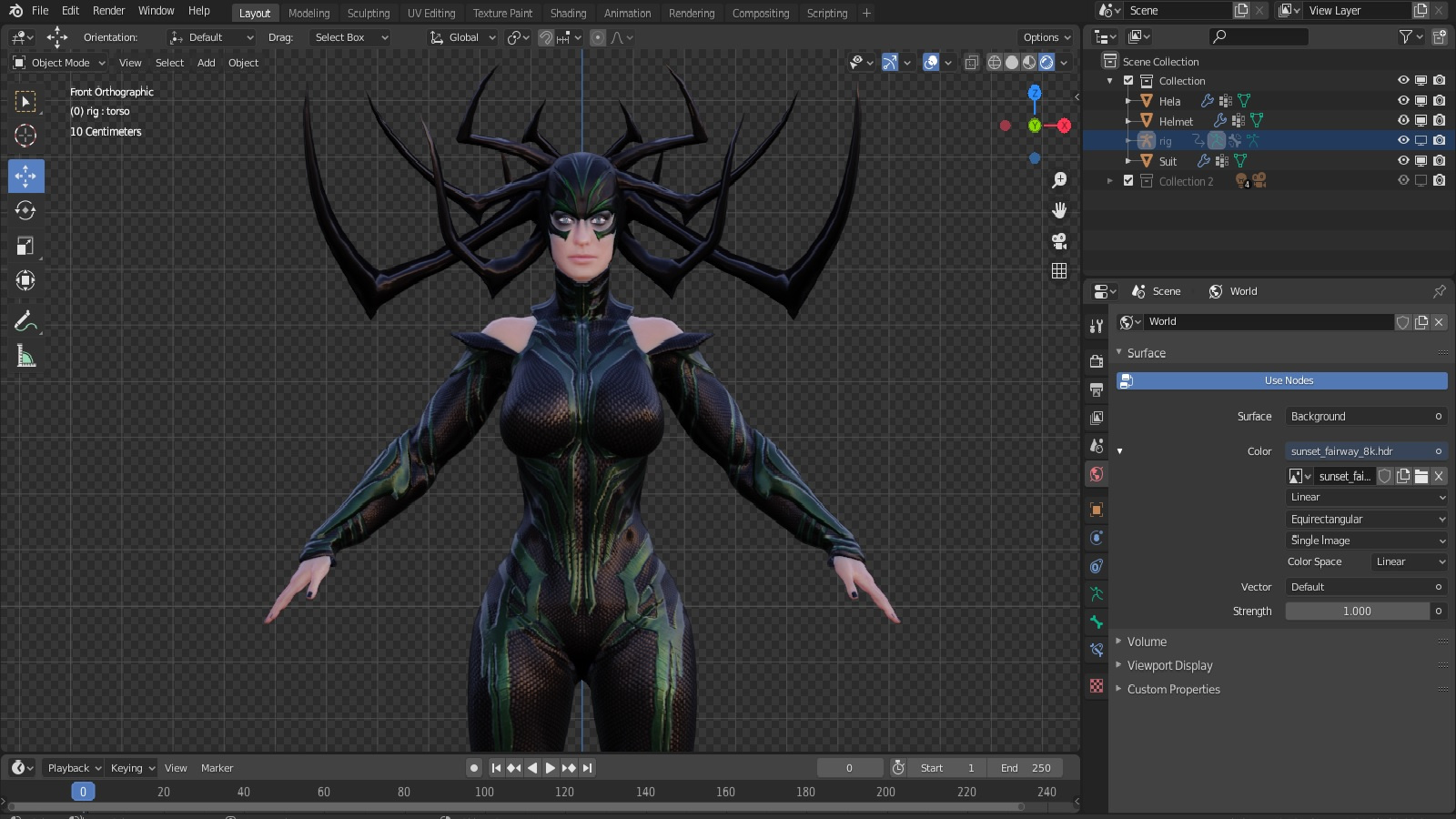
Task: Open the Texture properties checker tab
Action: 1097,685
